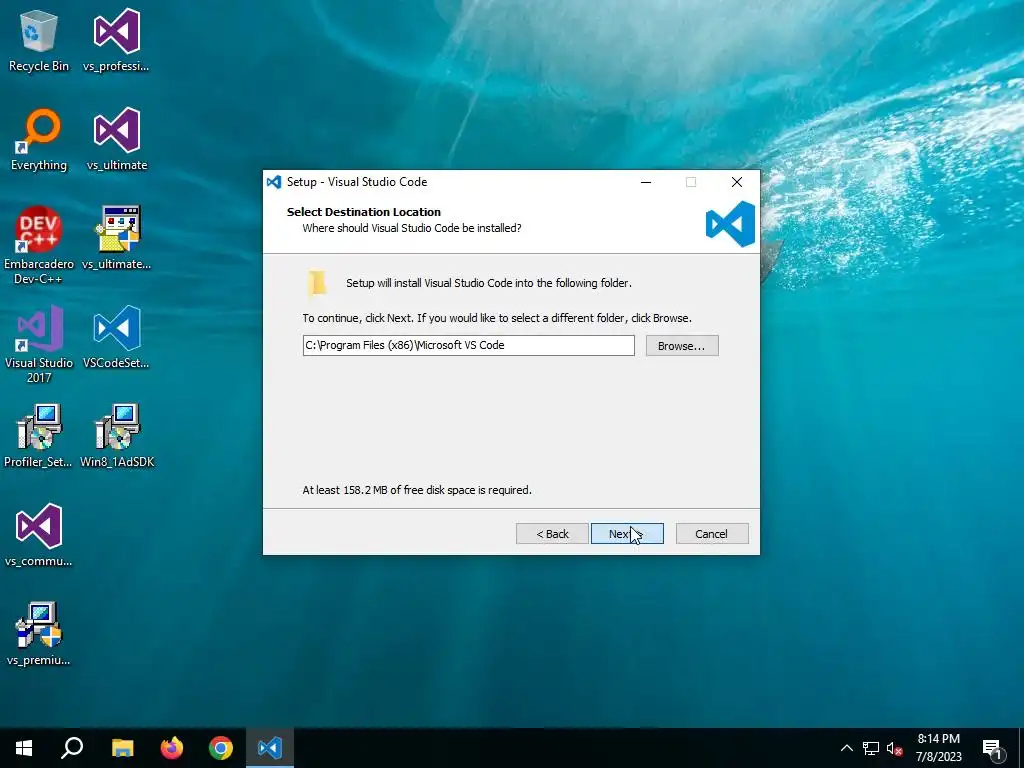Select vs_professi... installer desktop icon
This screenshot has width=1024, height=768.
click(116, 41)
